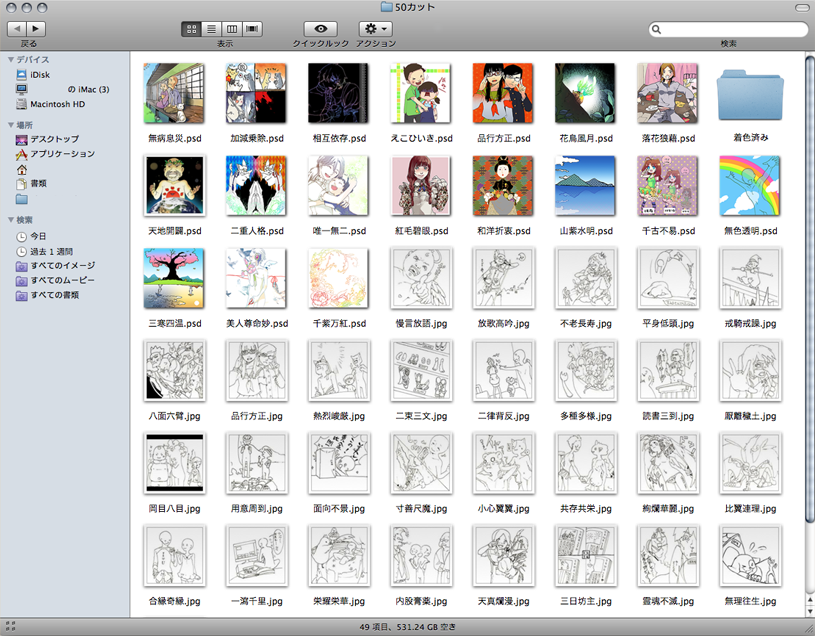Screen dimensions: 815x636
Task: Click the 一瀉千里.jpg file name
Action: coord(257,601)
